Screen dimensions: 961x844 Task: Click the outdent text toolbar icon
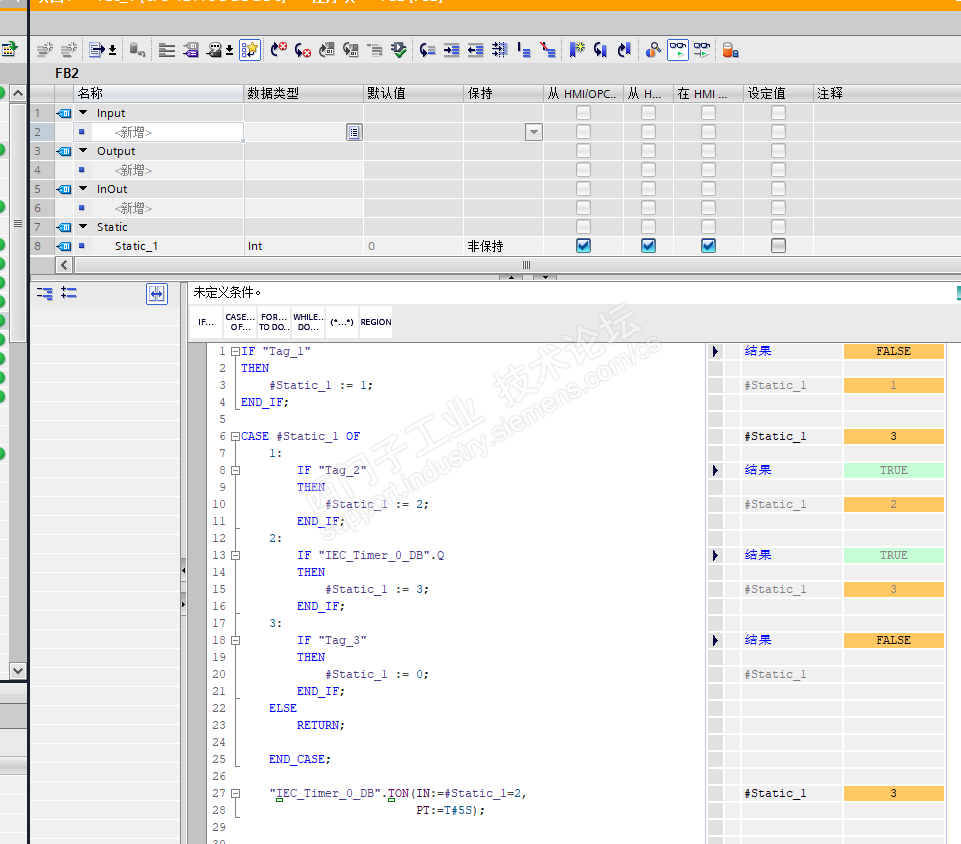click(476, 49)
